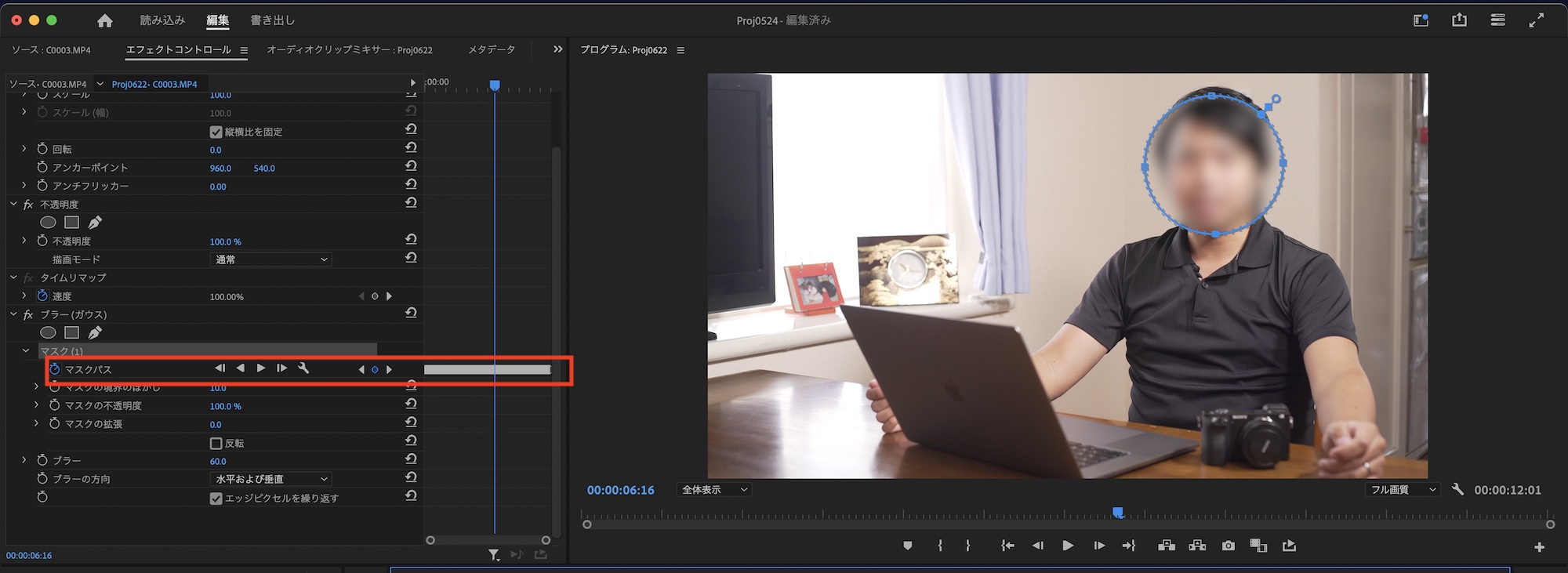
Task: Track selected mask forward play icon
Action: (260, 368)
